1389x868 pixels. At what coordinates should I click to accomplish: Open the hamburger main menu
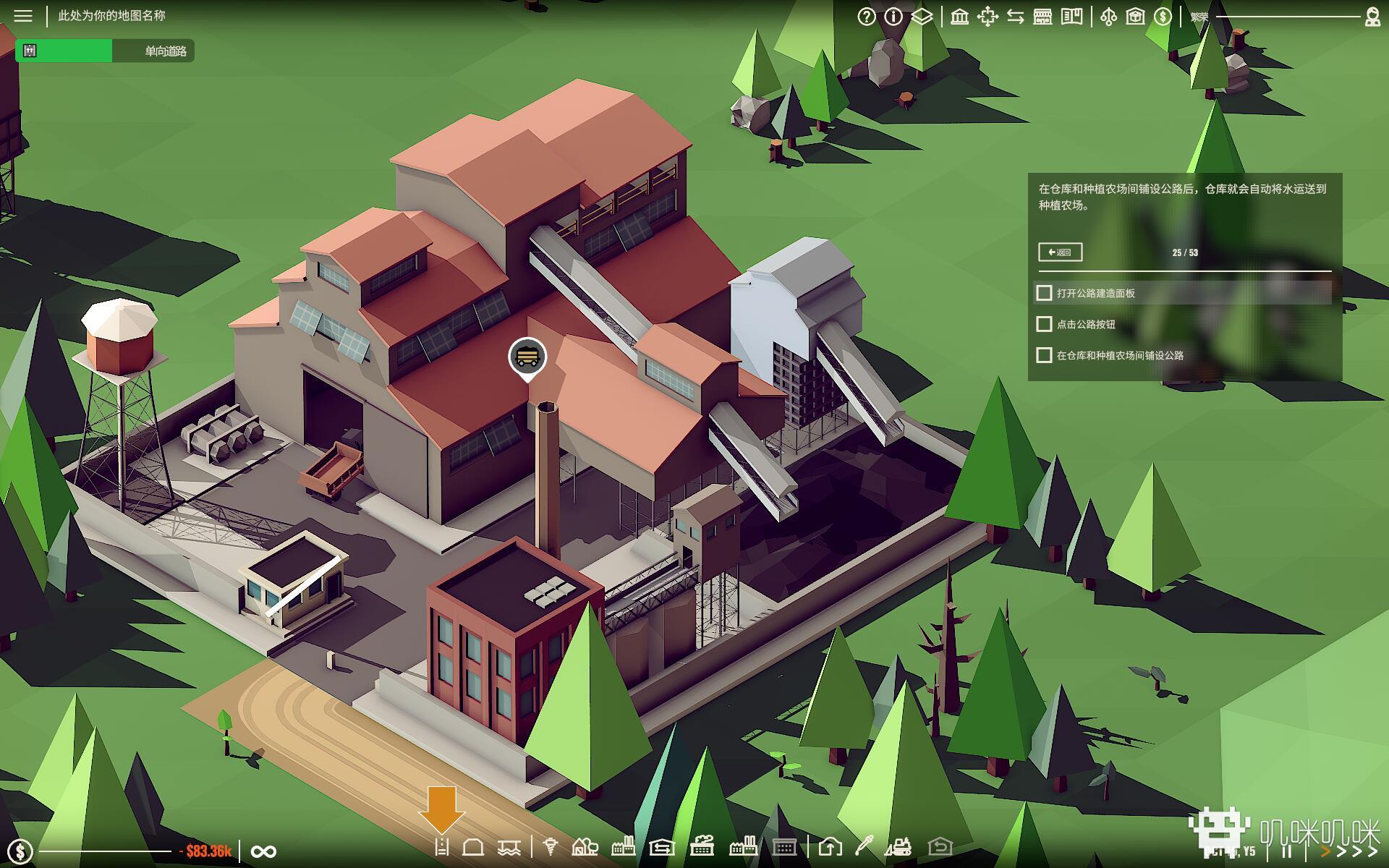pos(23,16)
